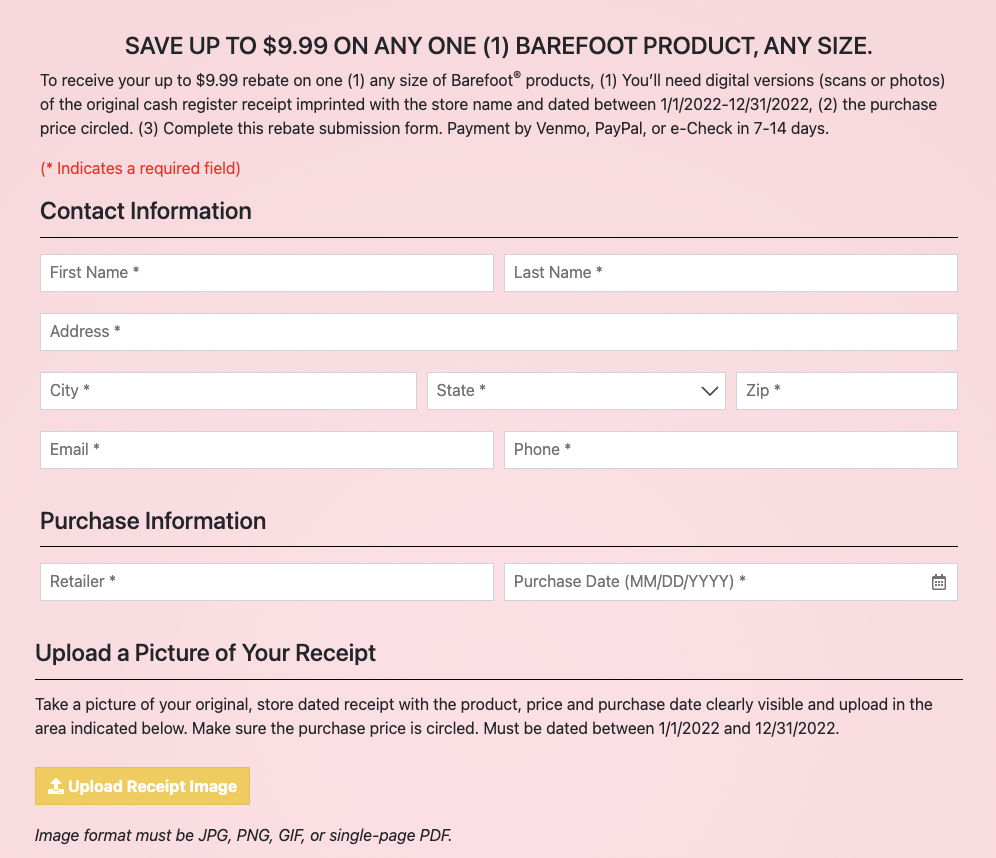The image size is (996, 858).
Task: Click into the Address field
Action: click(498, 332)
